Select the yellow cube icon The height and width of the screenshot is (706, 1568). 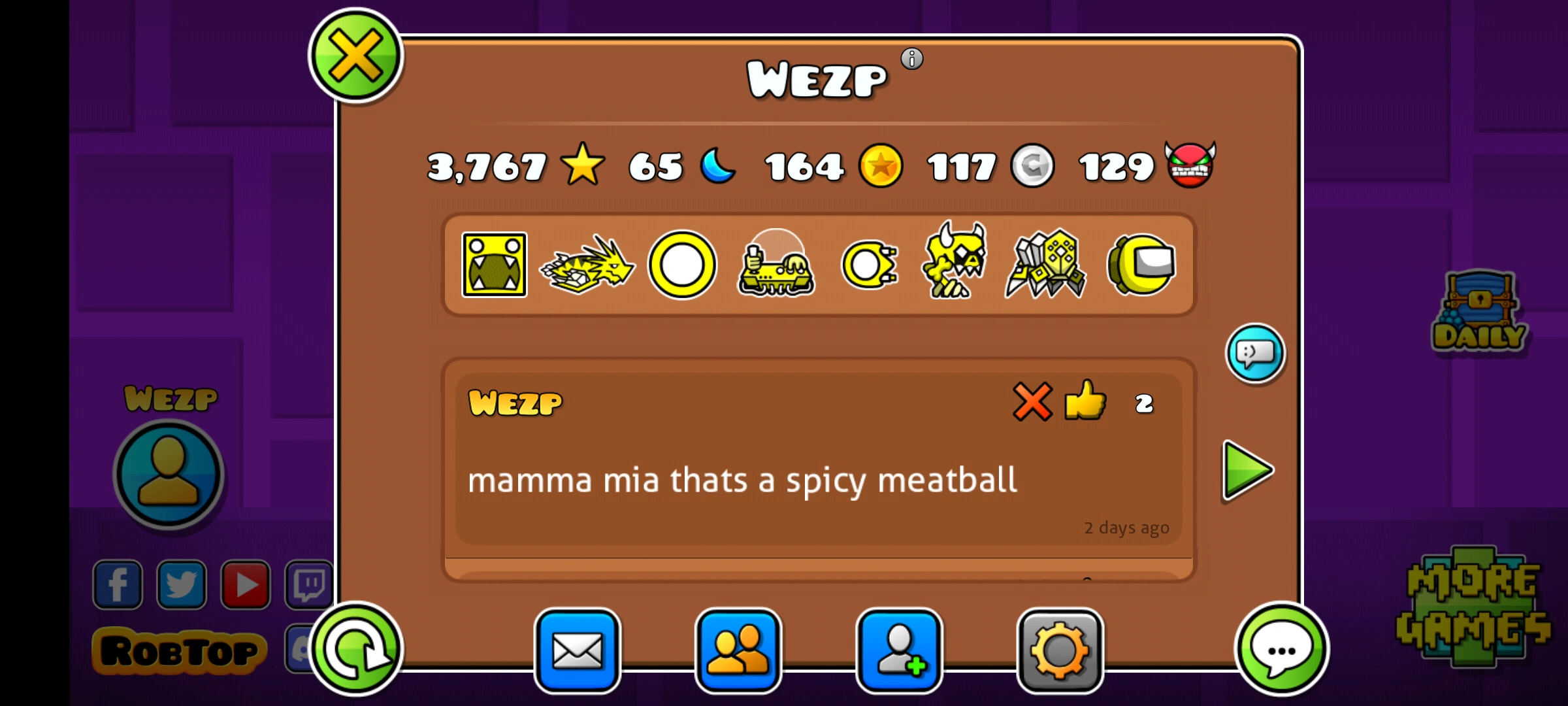click(495, 265)
